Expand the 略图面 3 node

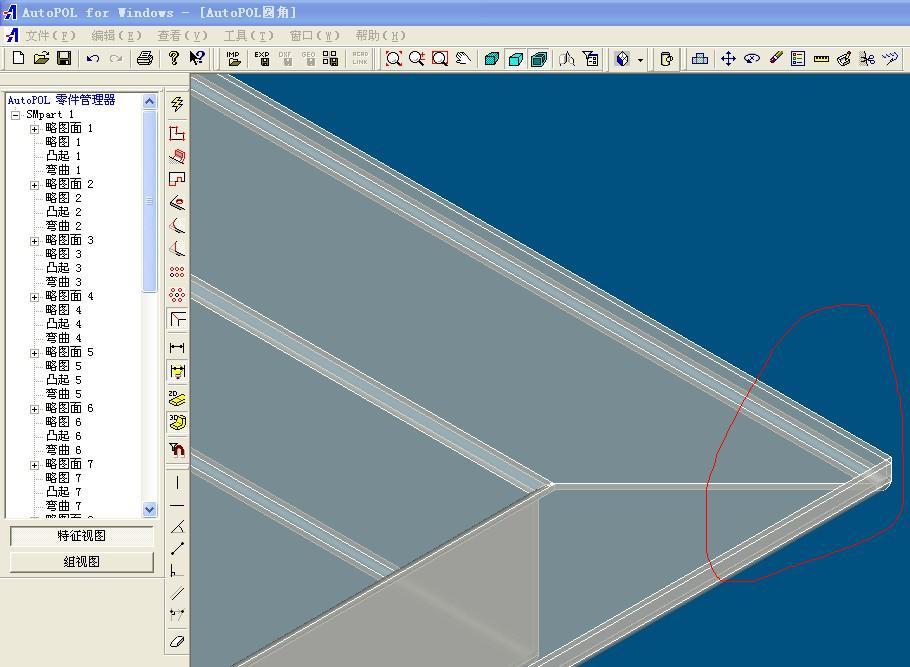[34, 241]
